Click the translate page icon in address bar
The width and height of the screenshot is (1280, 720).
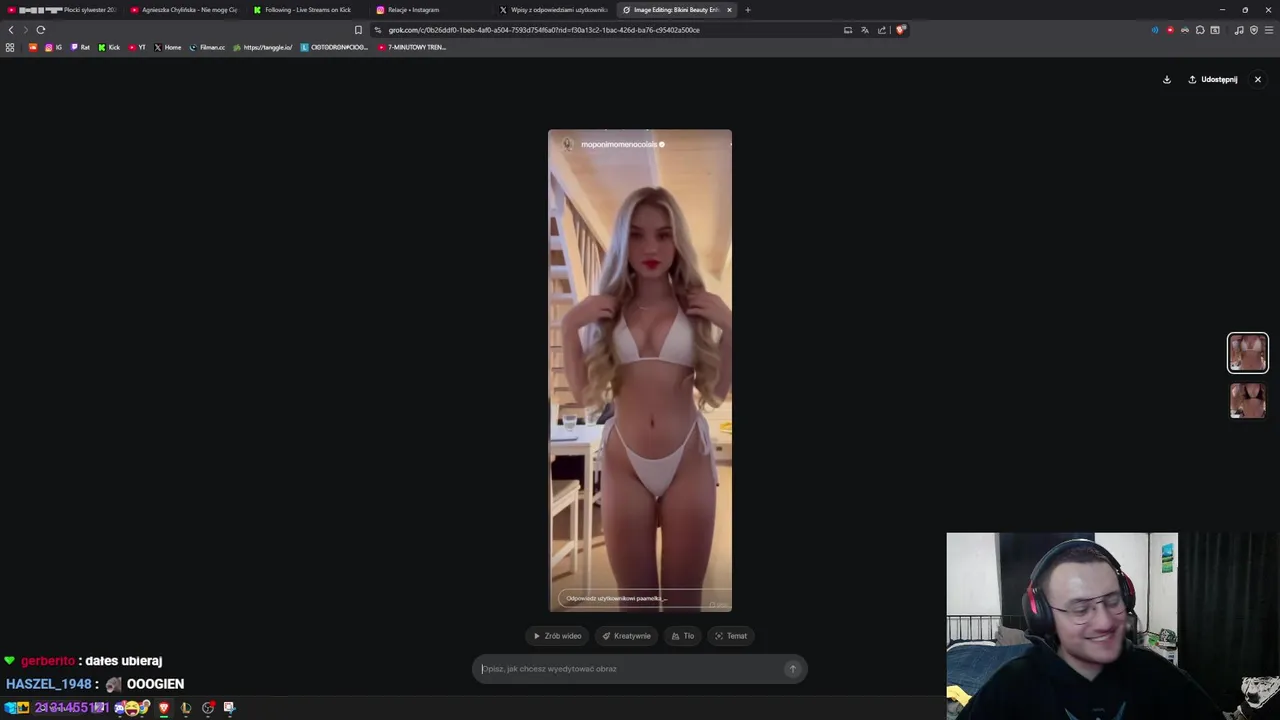(865, 30)
